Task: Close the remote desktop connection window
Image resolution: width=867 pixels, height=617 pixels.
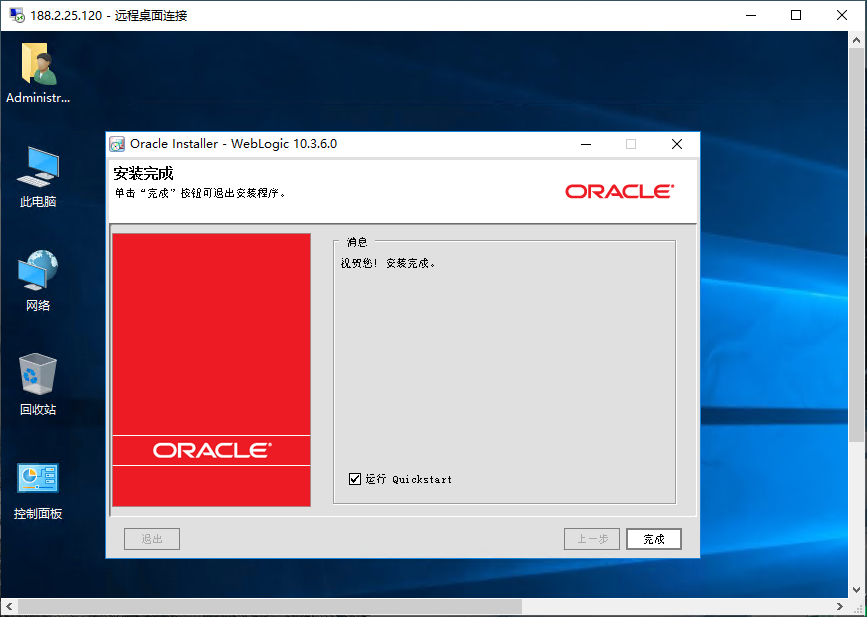Action: pos(842,15)
